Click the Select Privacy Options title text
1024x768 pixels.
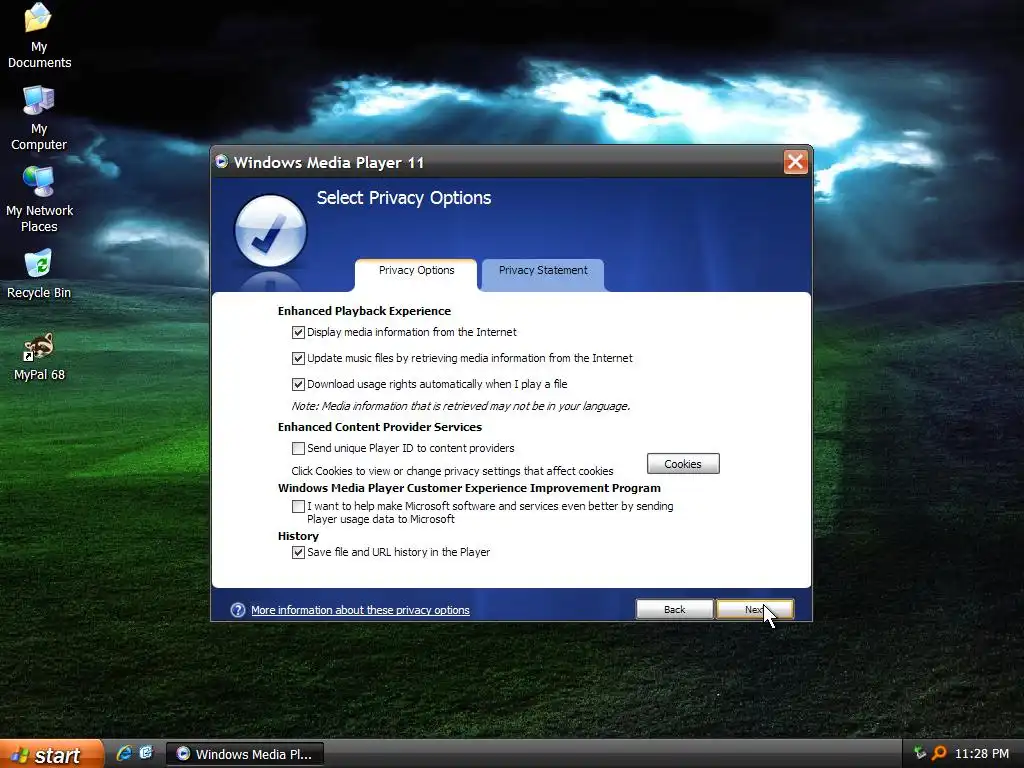[x=404, y=198]
